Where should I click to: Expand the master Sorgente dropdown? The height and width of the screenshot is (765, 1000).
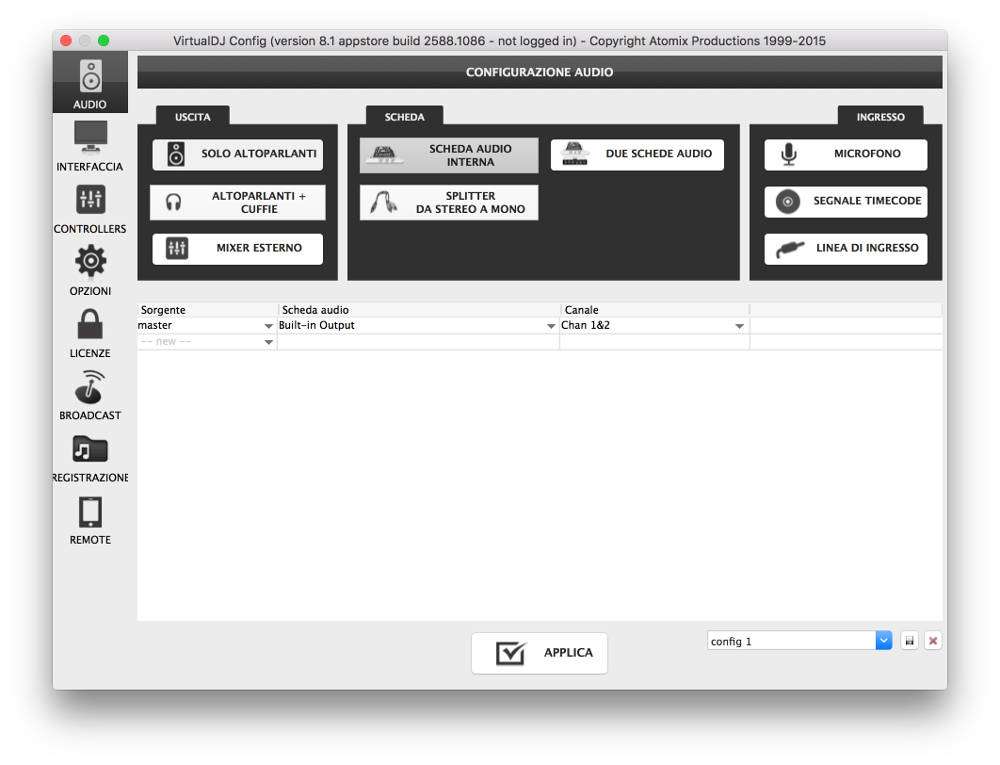click(268, 326)
